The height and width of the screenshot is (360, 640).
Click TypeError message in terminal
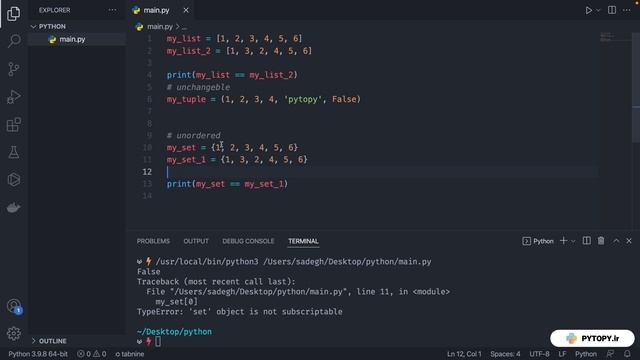coord(240,312)
